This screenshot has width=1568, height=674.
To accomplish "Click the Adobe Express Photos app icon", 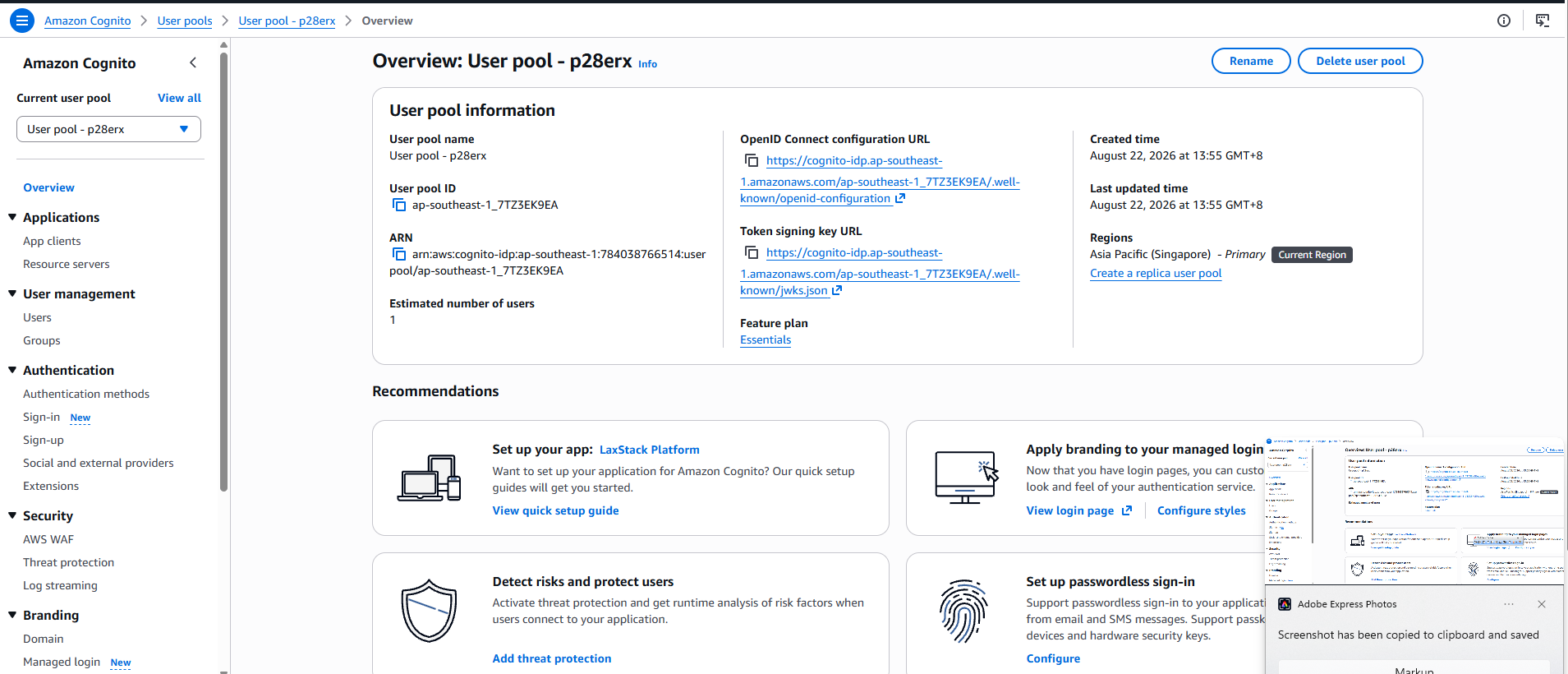I will [1285, 604].
